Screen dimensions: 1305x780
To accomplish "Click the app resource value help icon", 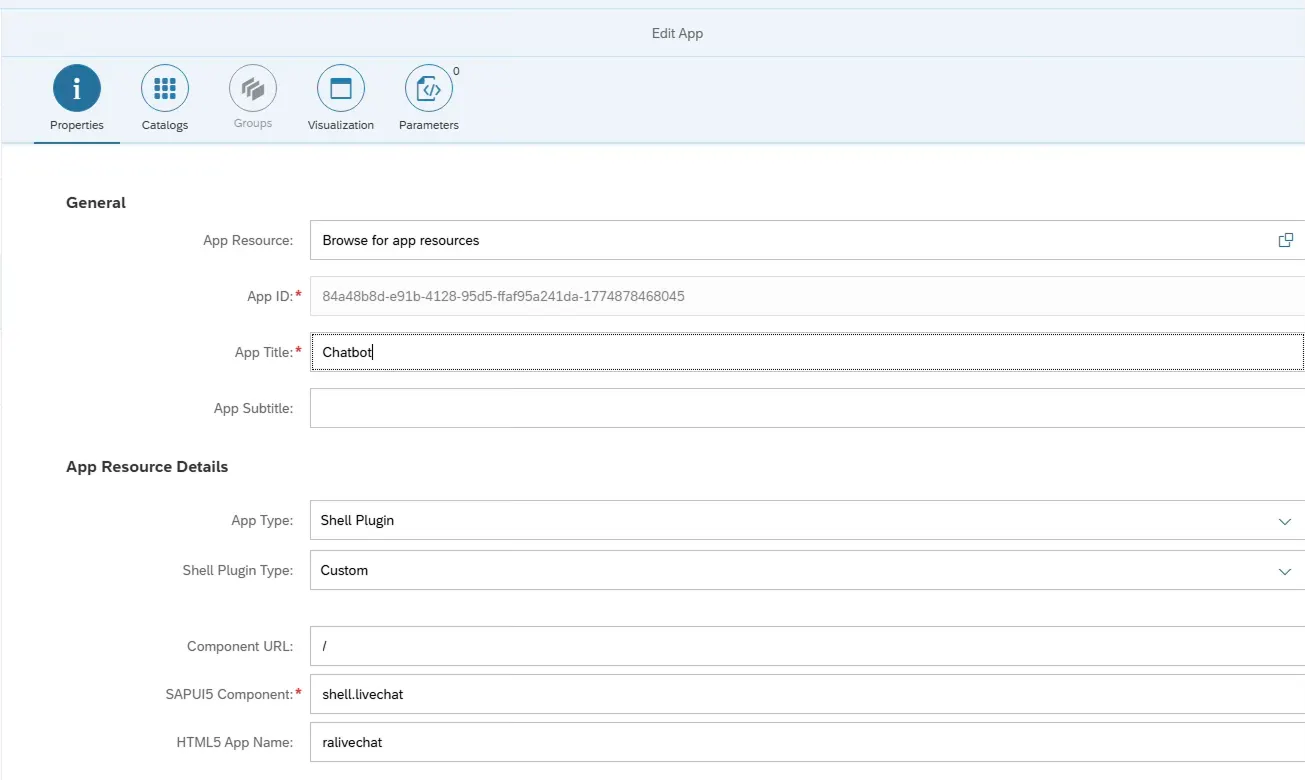I will click(x=1286, y=240).
